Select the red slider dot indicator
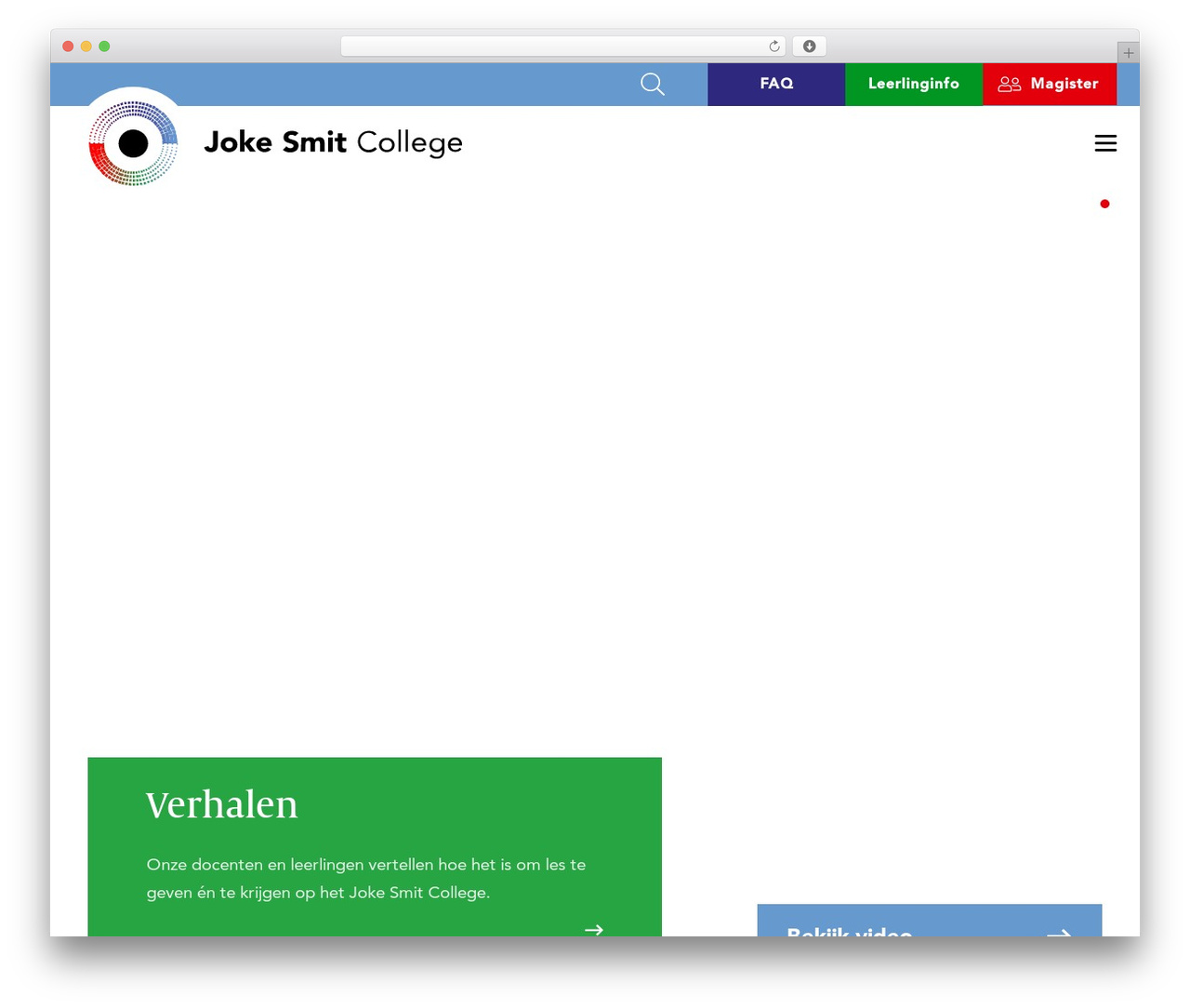The image size is (1190, 1008). 1104,204
